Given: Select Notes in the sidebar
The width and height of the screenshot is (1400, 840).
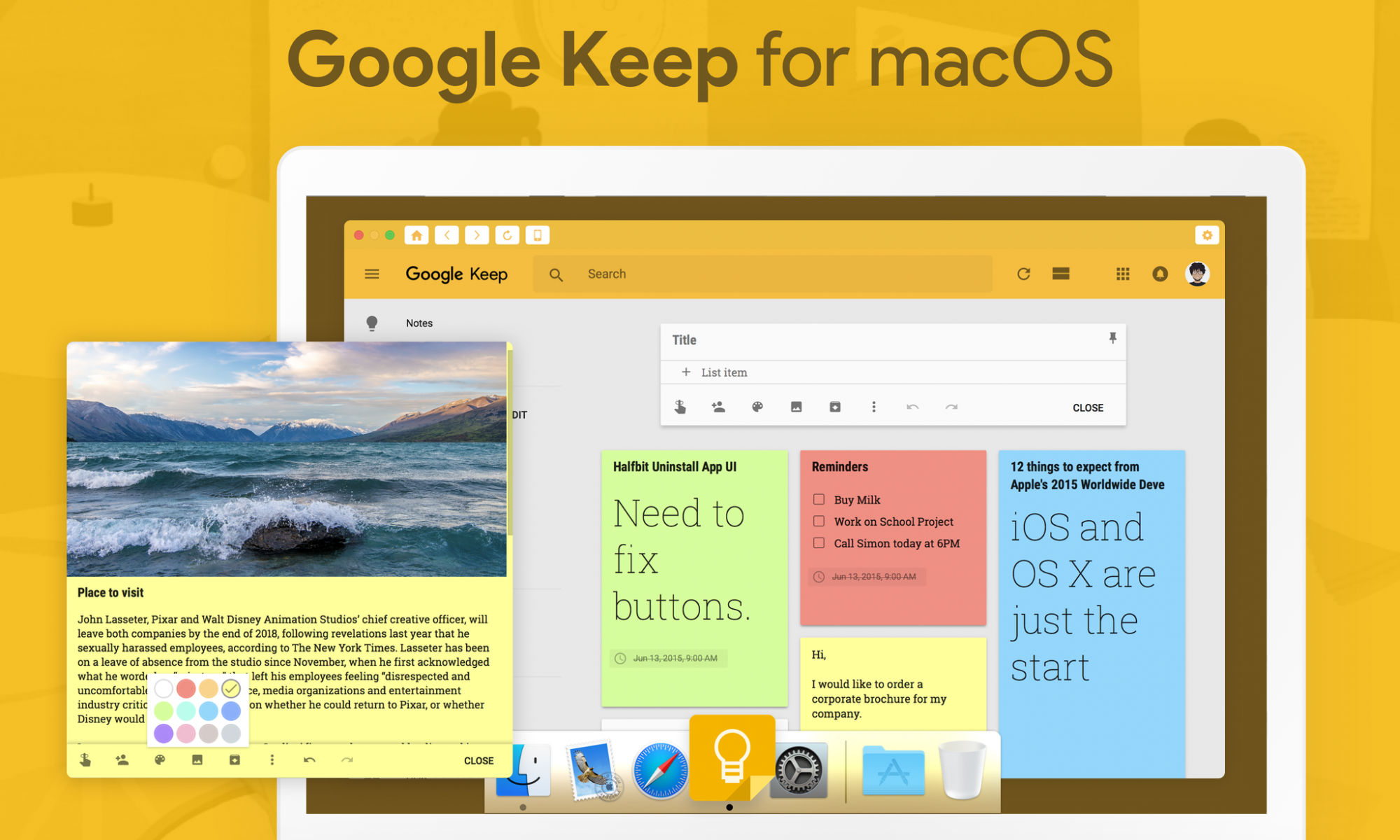Looking at the screenshot, I should click(419, 323).
